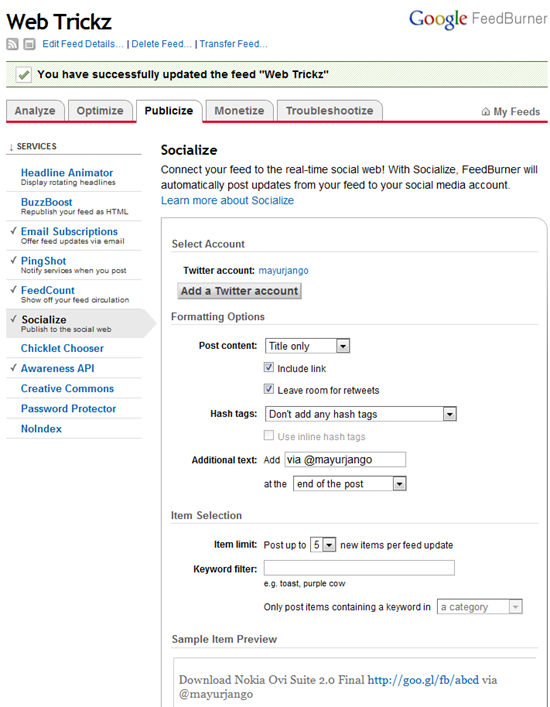
Task: Toggle Leave room for retweets checkbox
Action: pos(269,389)
